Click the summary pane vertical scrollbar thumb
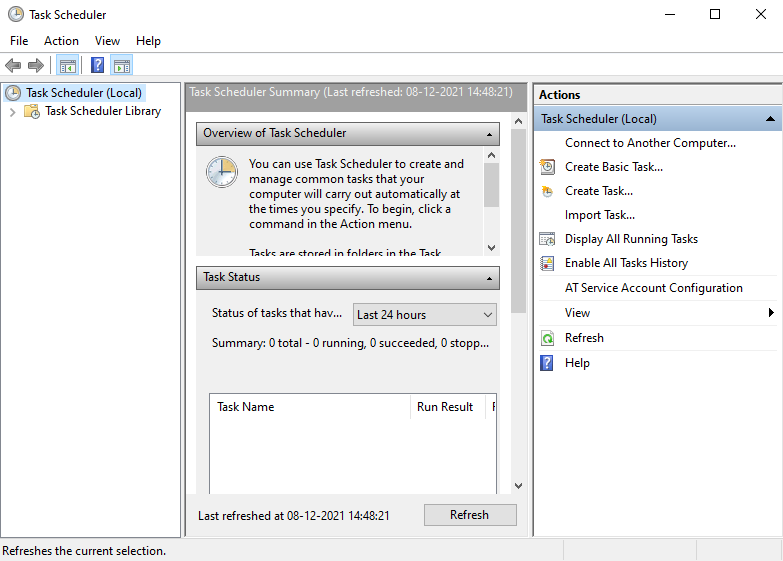This screenshot has height=561, width=783. [x=518, y=221]
